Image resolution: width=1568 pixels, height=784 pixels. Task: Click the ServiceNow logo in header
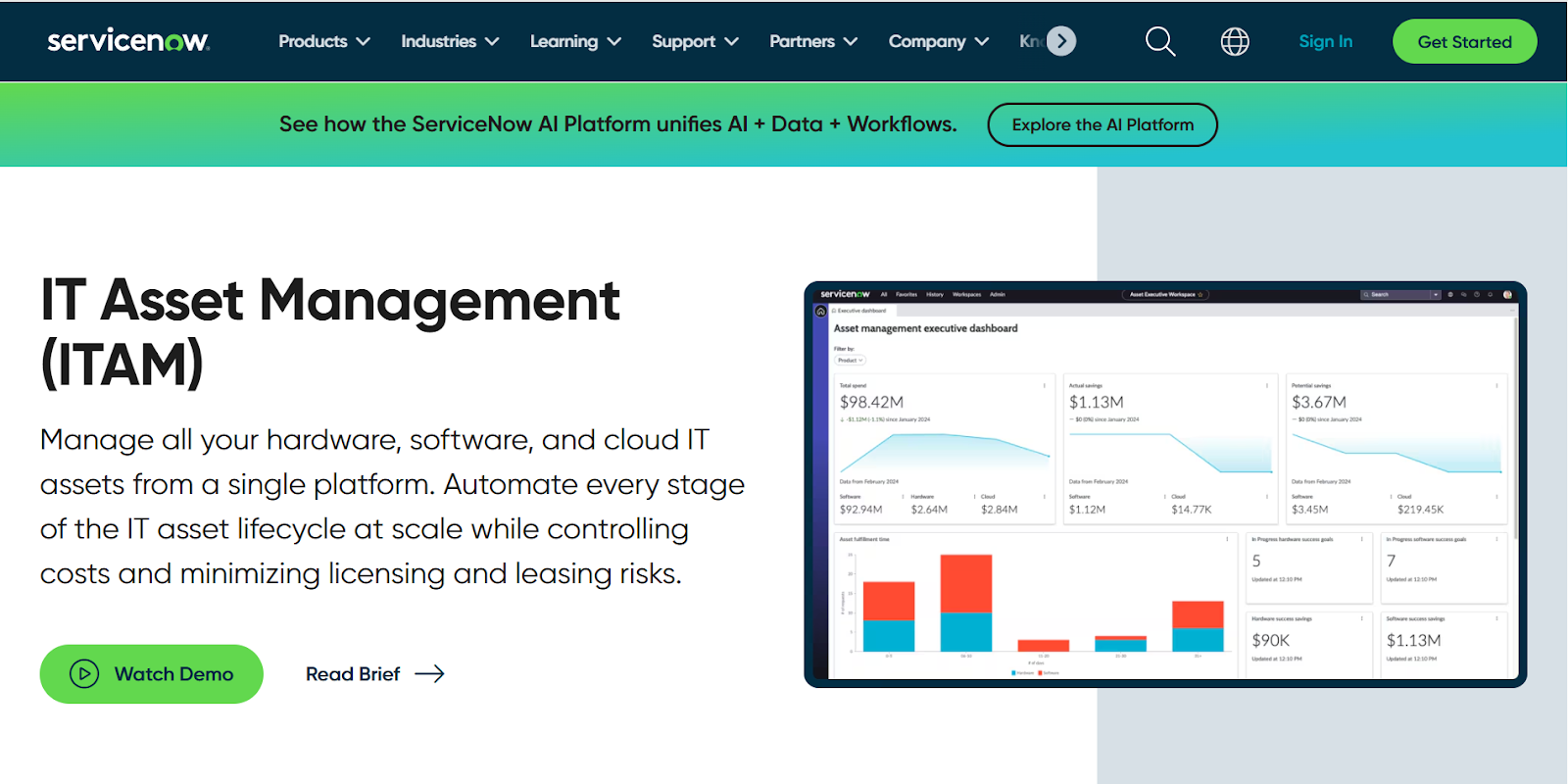coord(128,41)
